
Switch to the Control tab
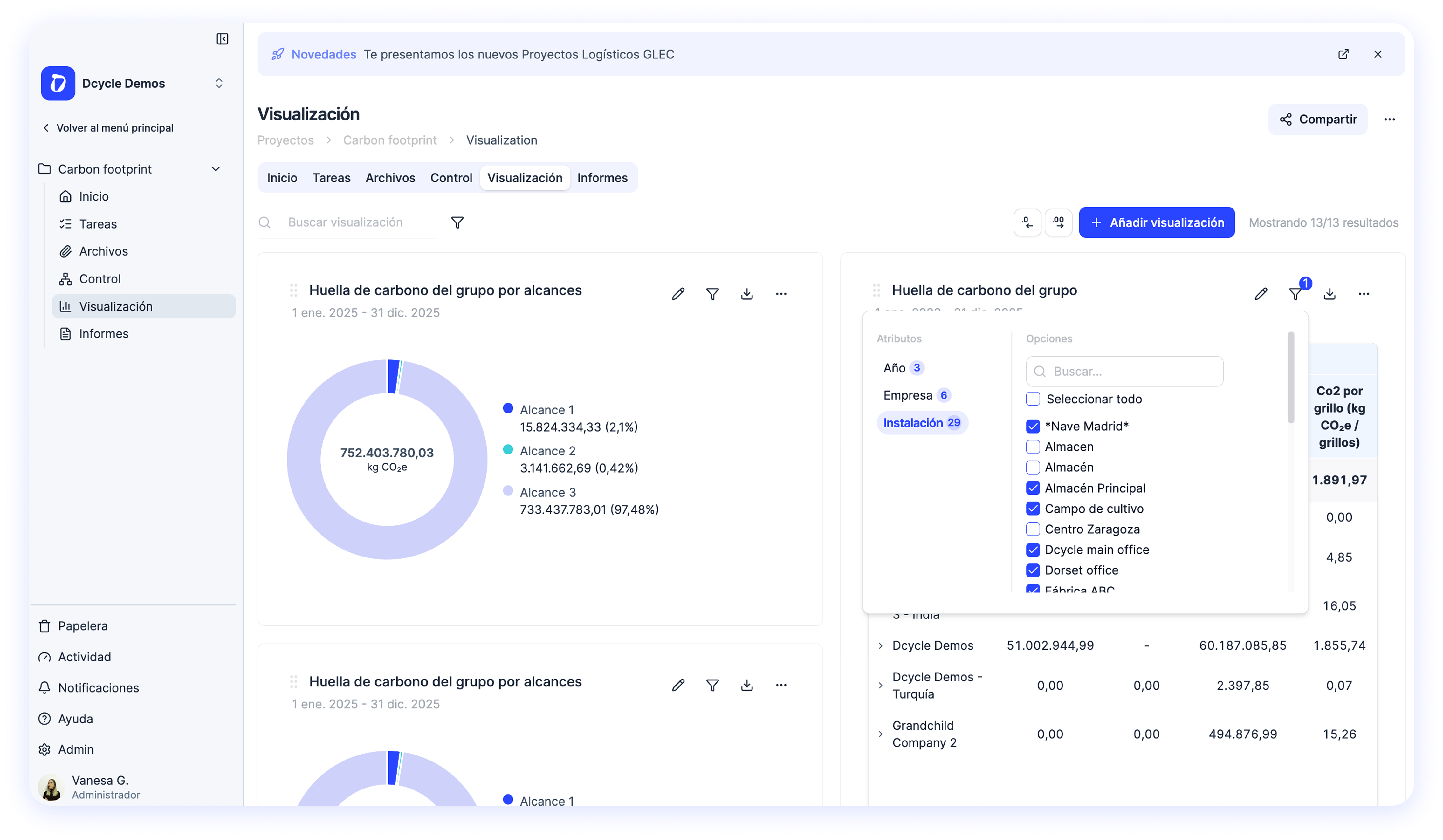click(x=451, y=178)
